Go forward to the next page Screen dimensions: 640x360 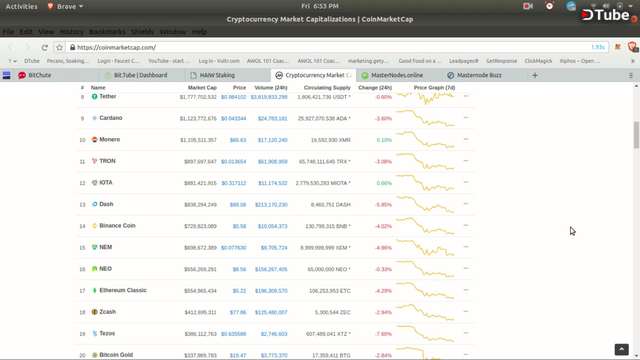pyautogui.click(x=28, y=47)
